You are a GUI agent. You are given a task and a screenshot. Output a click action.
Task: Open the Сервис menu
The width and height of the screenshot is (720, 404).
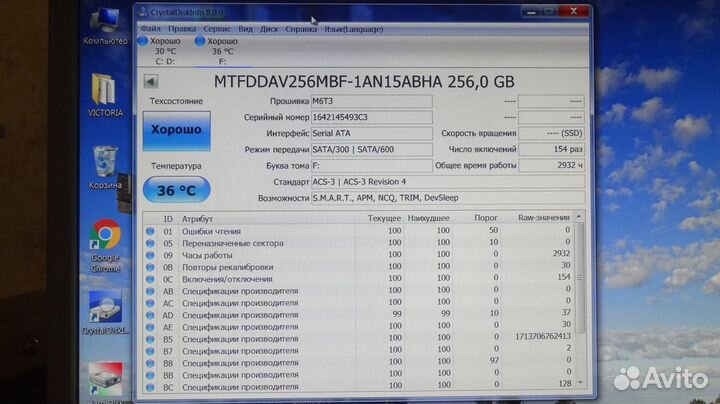[217, 29]
